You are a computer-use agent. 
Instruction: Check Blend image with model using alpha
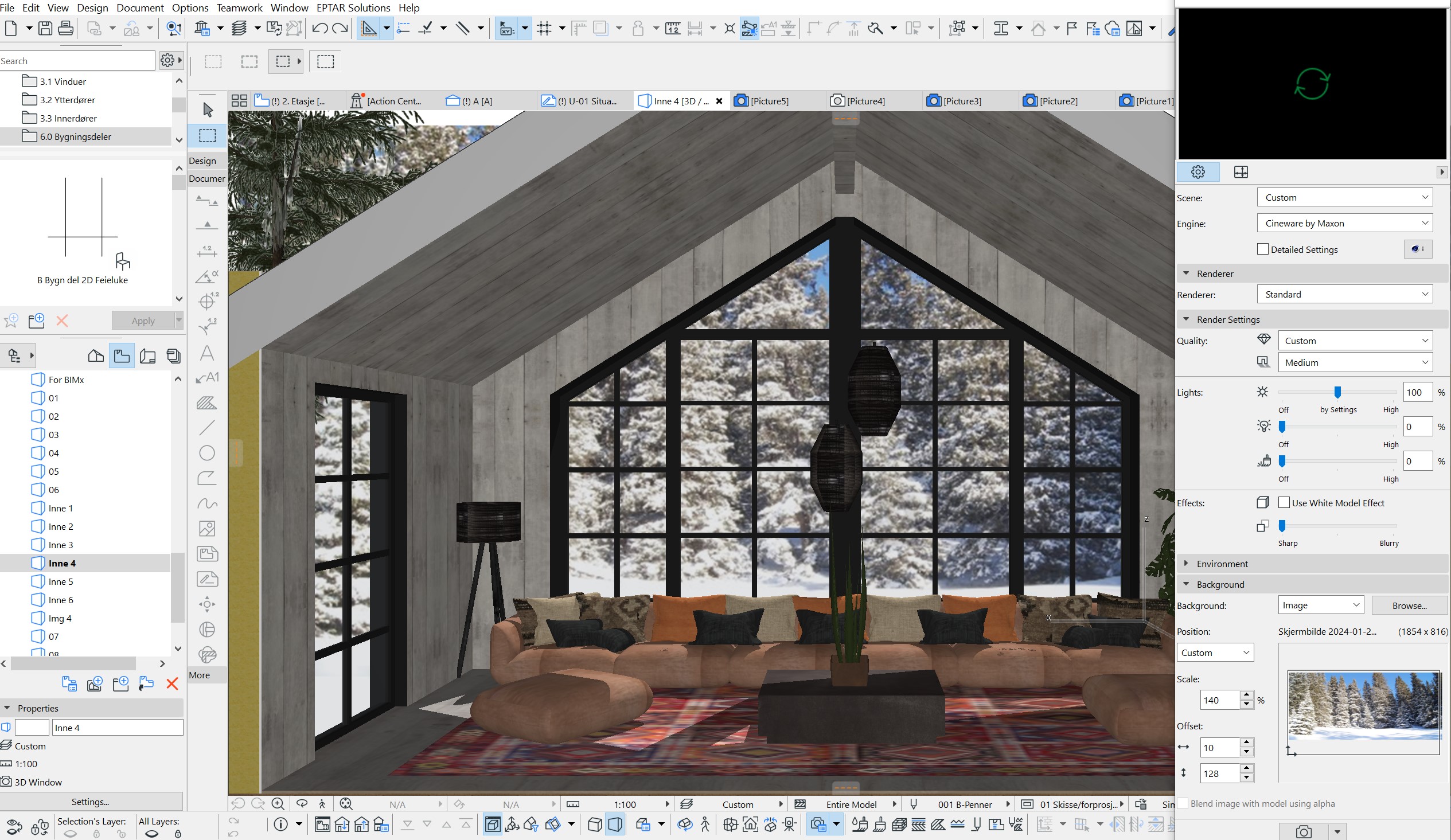[1183, 803]
